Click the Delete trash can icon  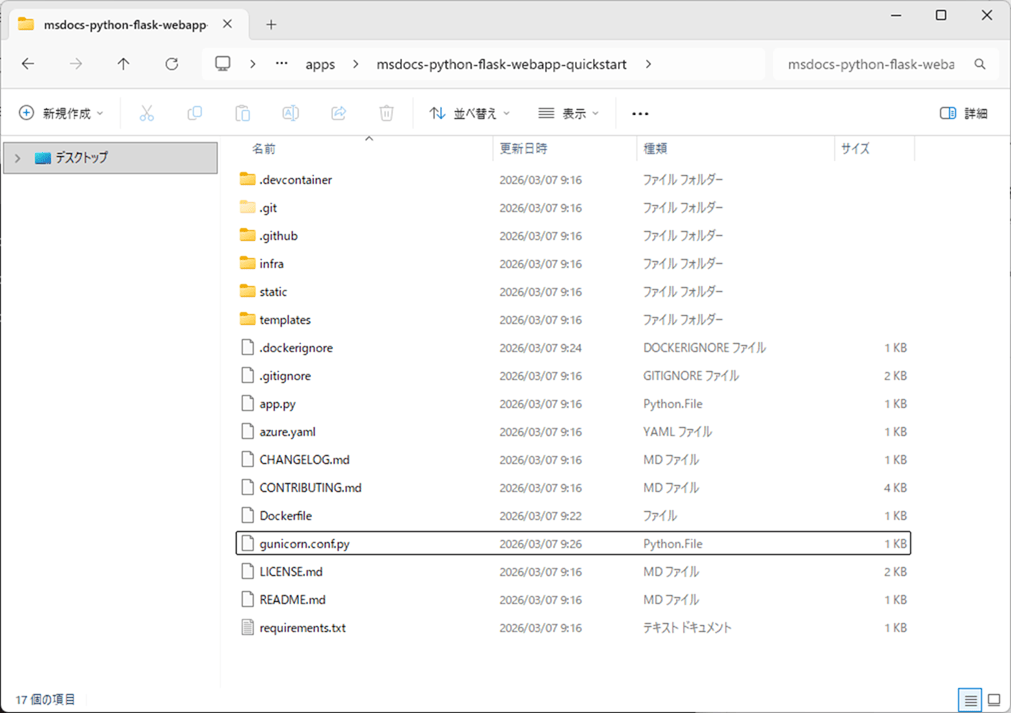click(x=386, y=114)
